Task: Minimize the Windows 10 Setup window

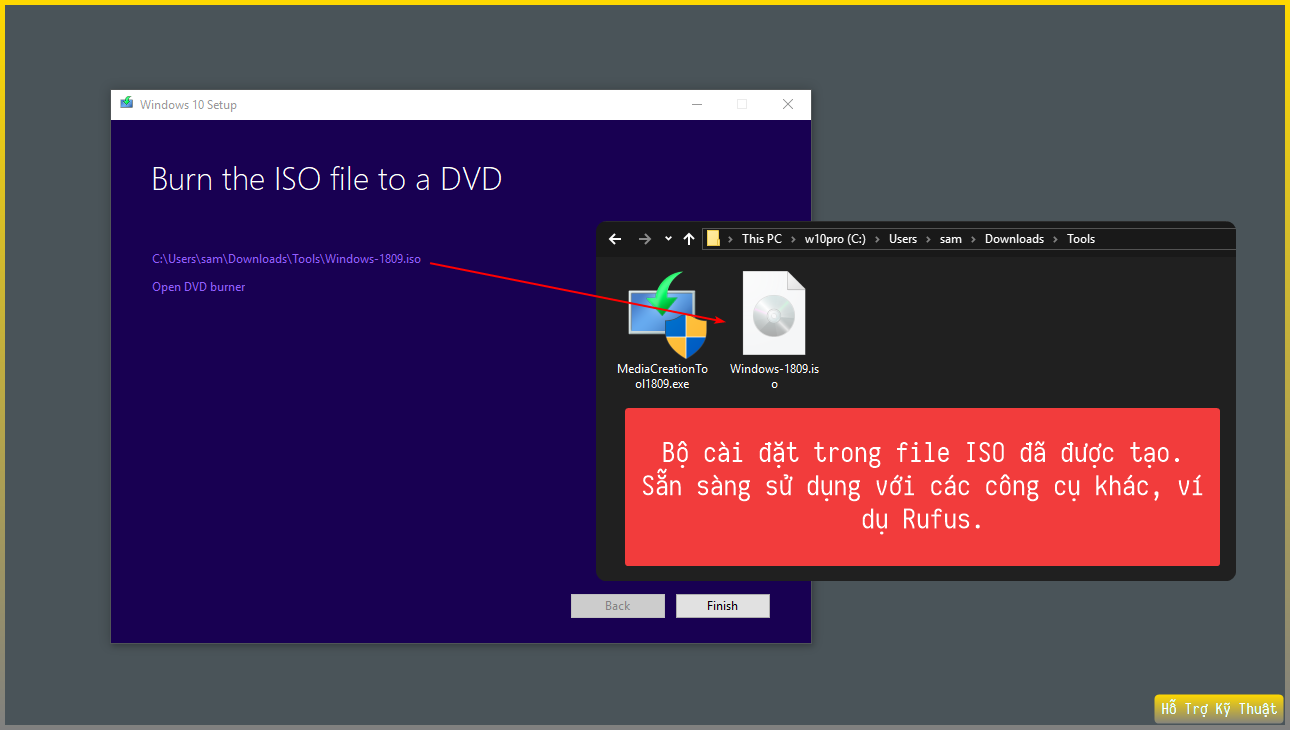Action: [x=696, y=104]
